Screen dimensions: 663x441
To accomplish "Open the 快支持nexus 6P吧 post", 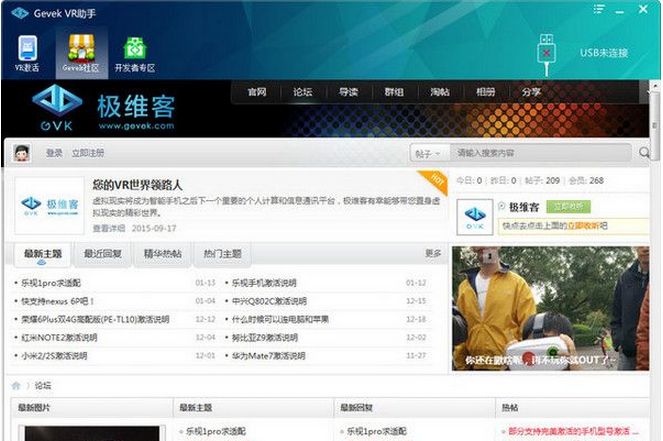I will [x=57, y=301].
